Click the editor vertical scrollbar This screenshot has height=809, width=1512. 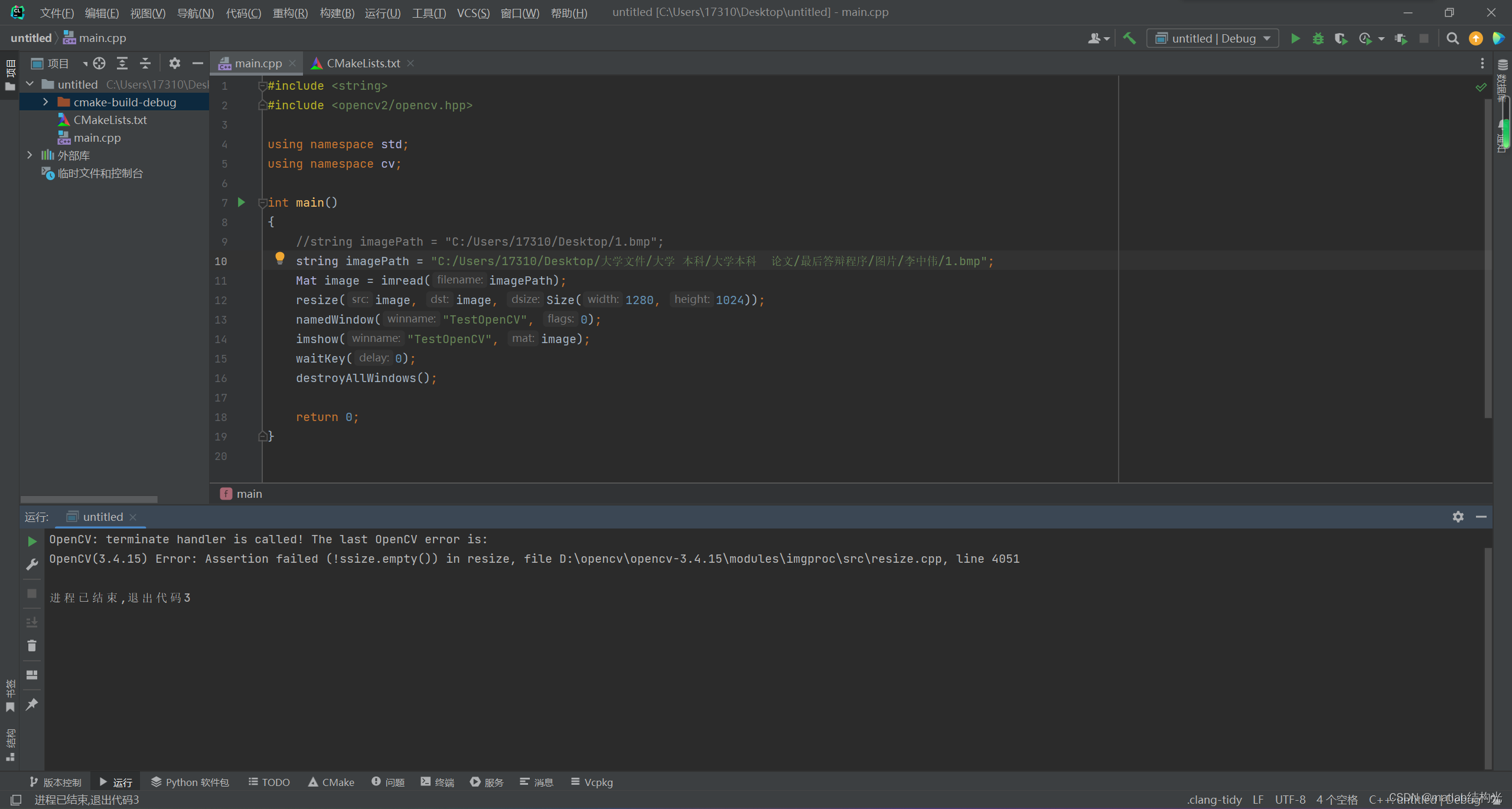[x=1488, y=260]
